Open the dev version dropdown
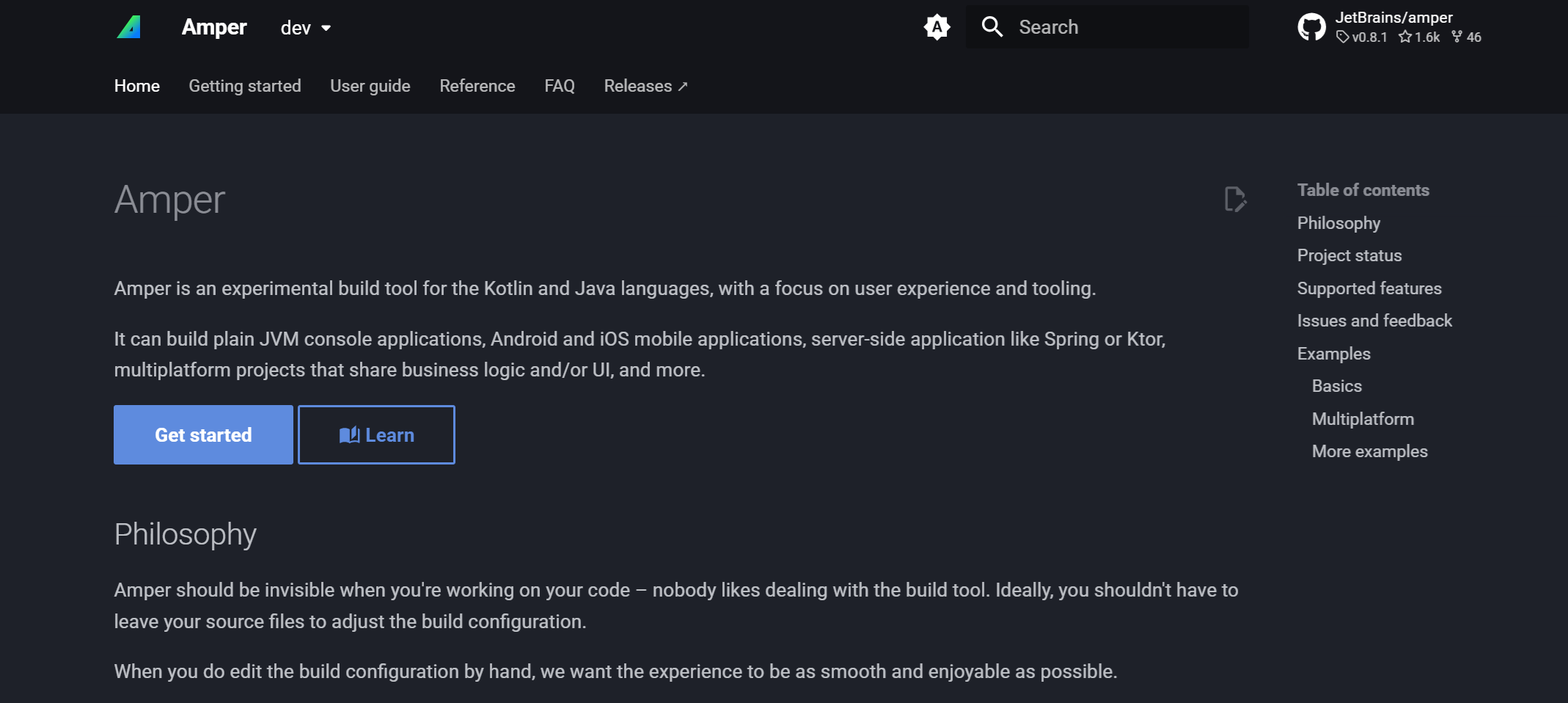The image size is (1568, 703). coord(306,28)
